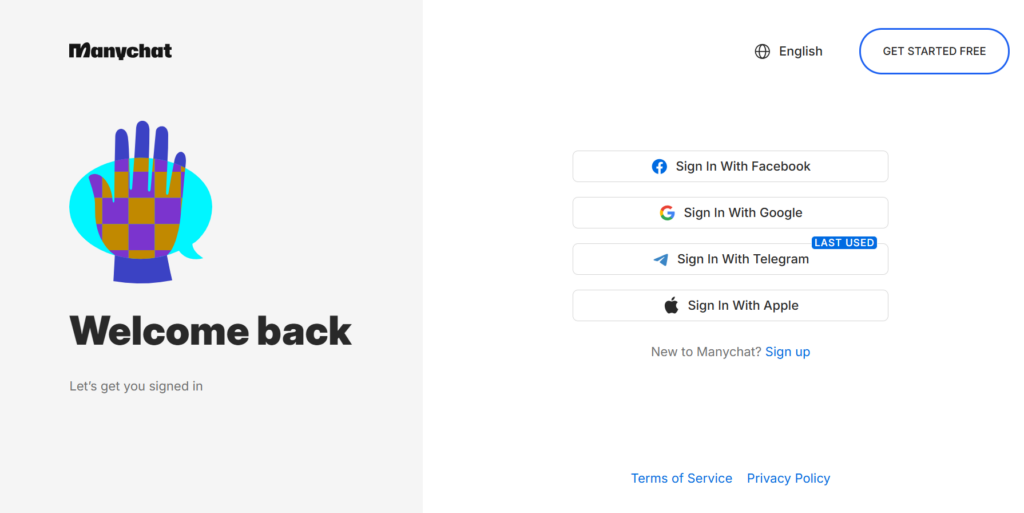Click the Welcome back heading

(x=210, y=331)
